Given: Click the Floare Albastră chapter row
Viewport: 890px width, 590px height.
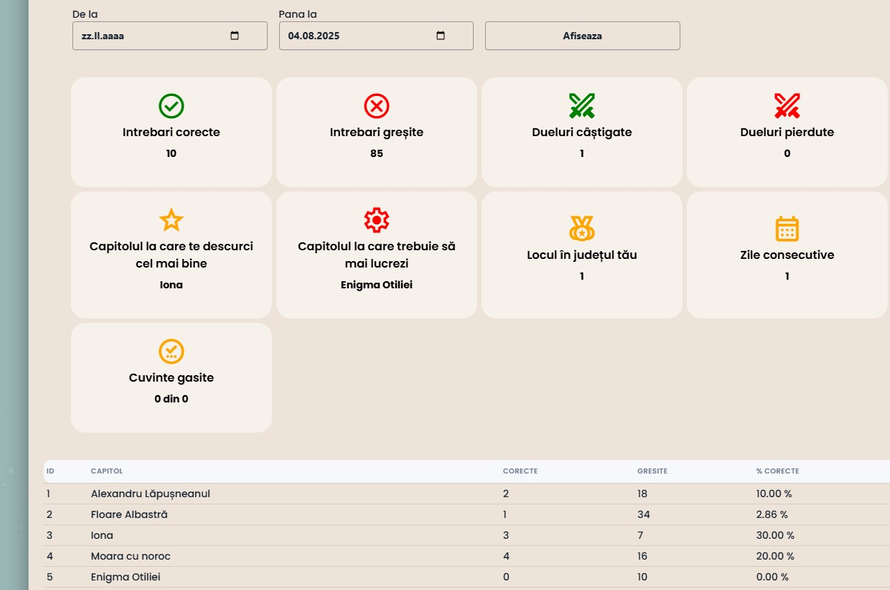Looking at the screenshot, I should tap(129, 515).
